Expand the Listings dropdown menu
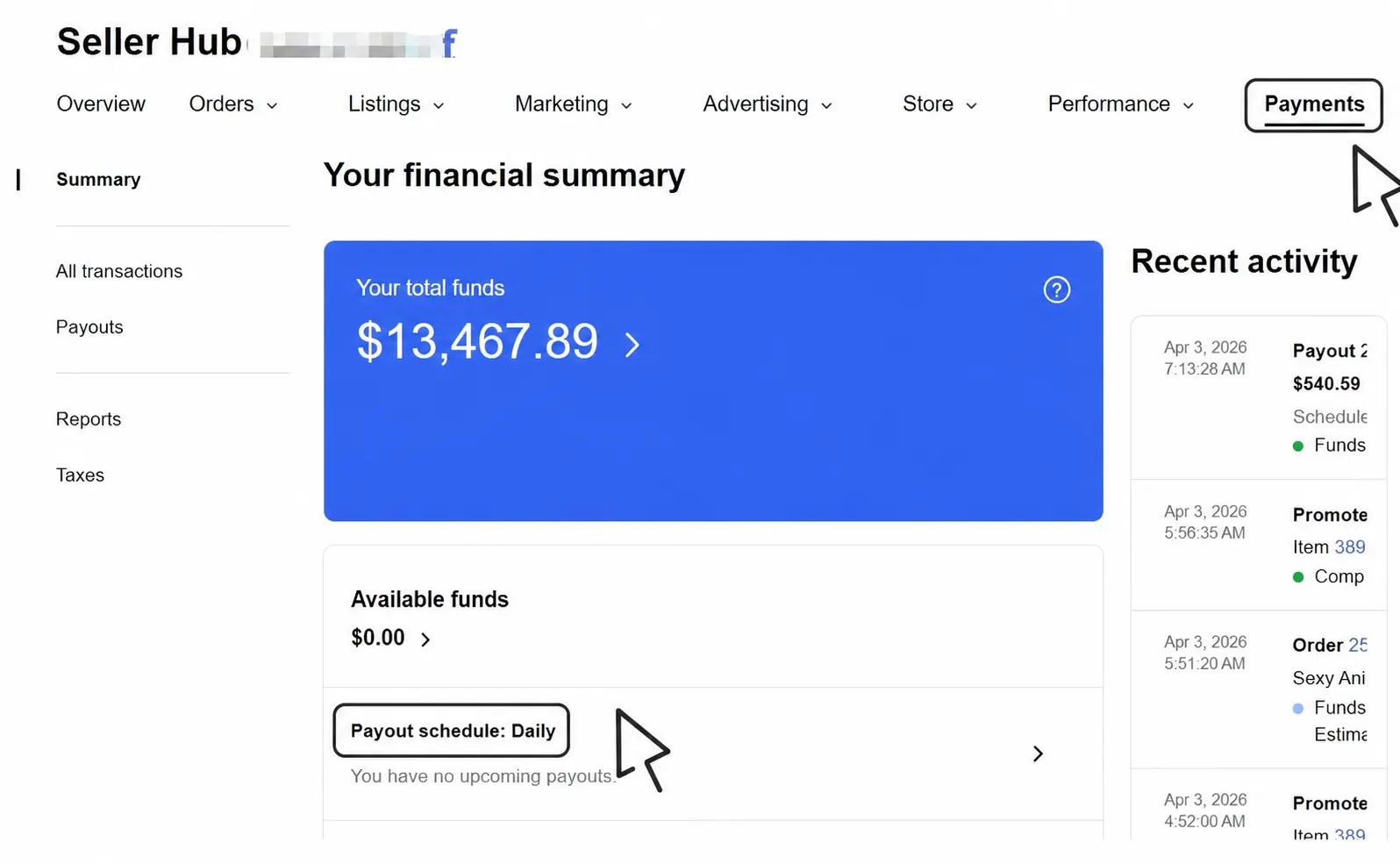This screenshot has width=1400, height=864. (x=396, y=104)
